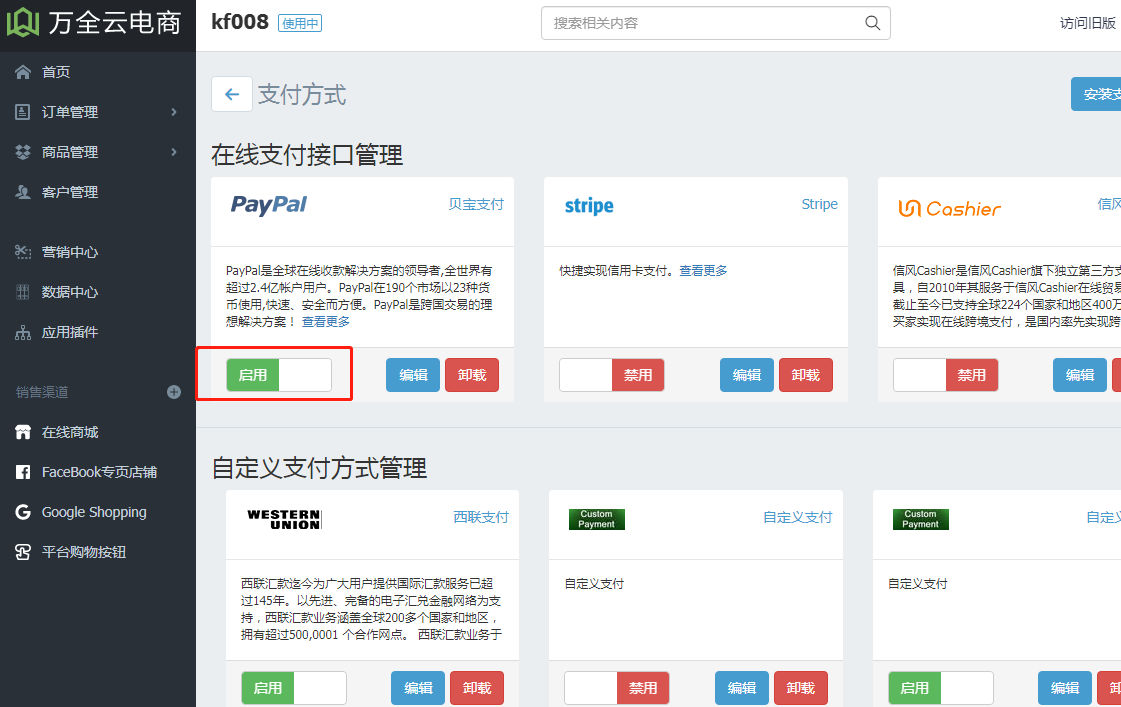Open the FaceBook专页店铺 channel icon
This screenshot has width=1121, height=707.
(x=23, y=471)
